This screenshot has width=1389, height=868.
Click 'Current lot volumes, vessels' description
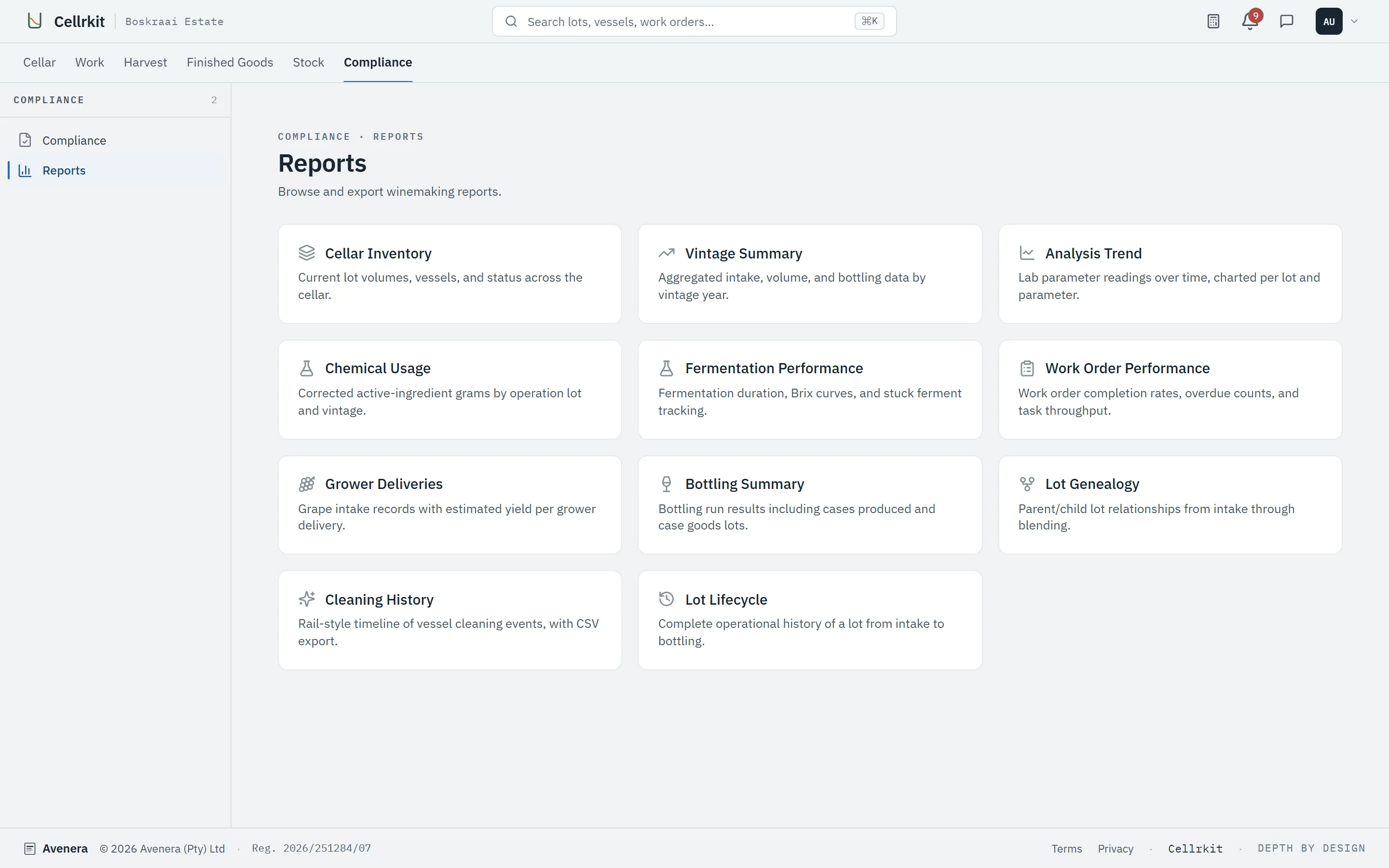pyautogui.click(x=440, y=286)
